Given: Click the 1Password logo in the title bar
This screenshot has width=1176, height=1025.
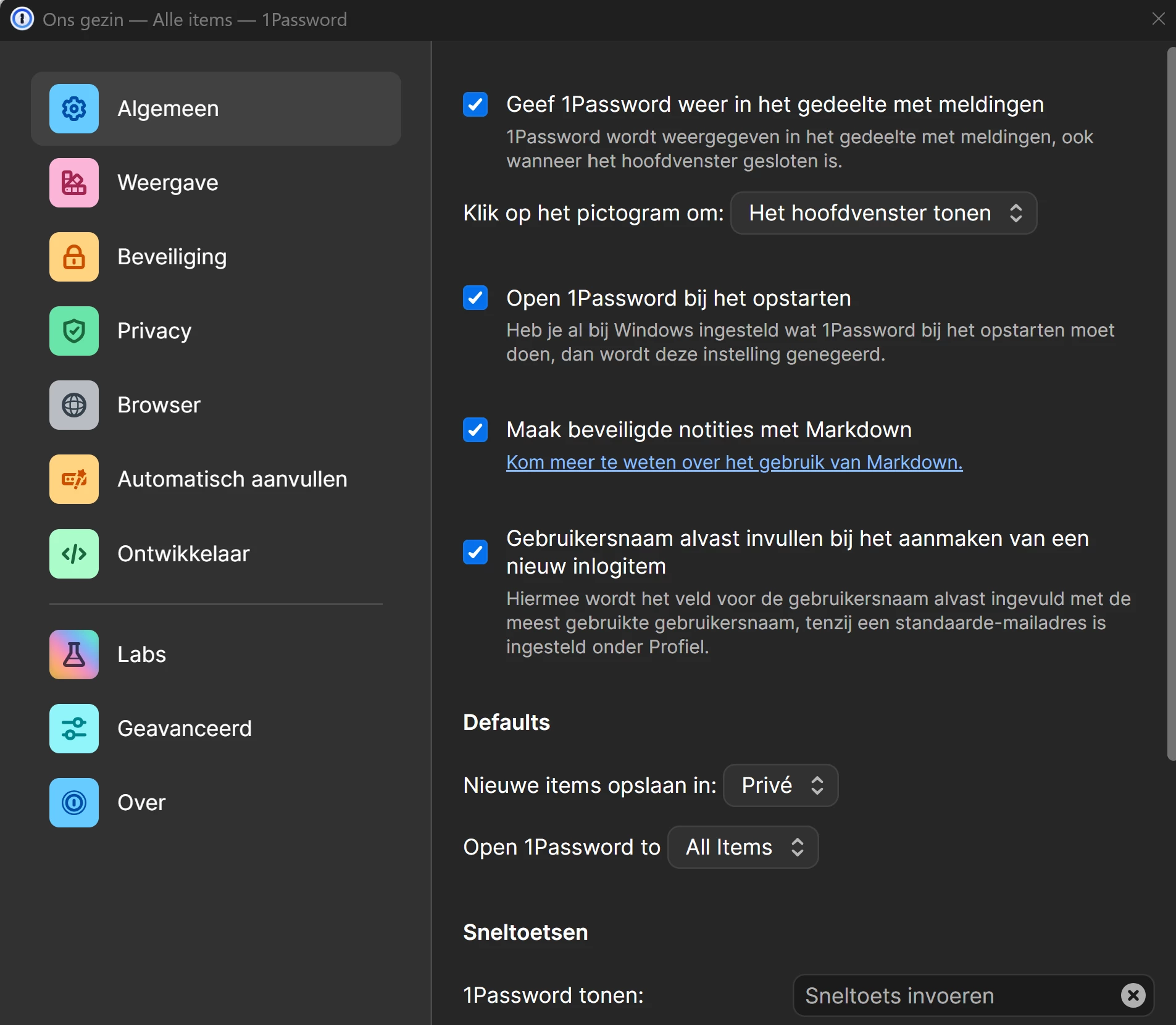Looking at the screenshot, I should click(22, 19).
